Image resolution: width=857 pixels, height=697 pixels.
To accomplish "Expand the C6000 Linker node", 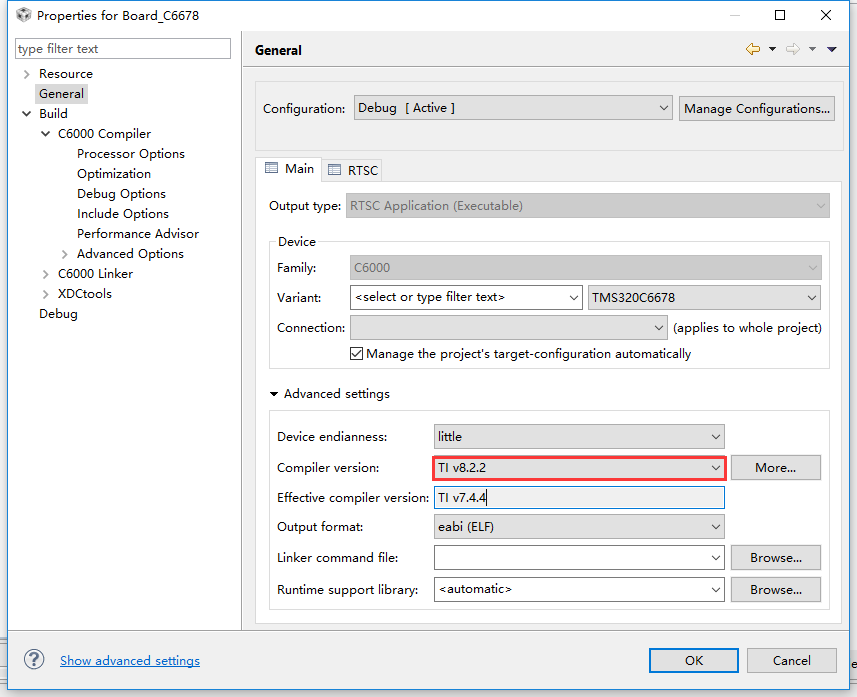I will pos(46,274).
